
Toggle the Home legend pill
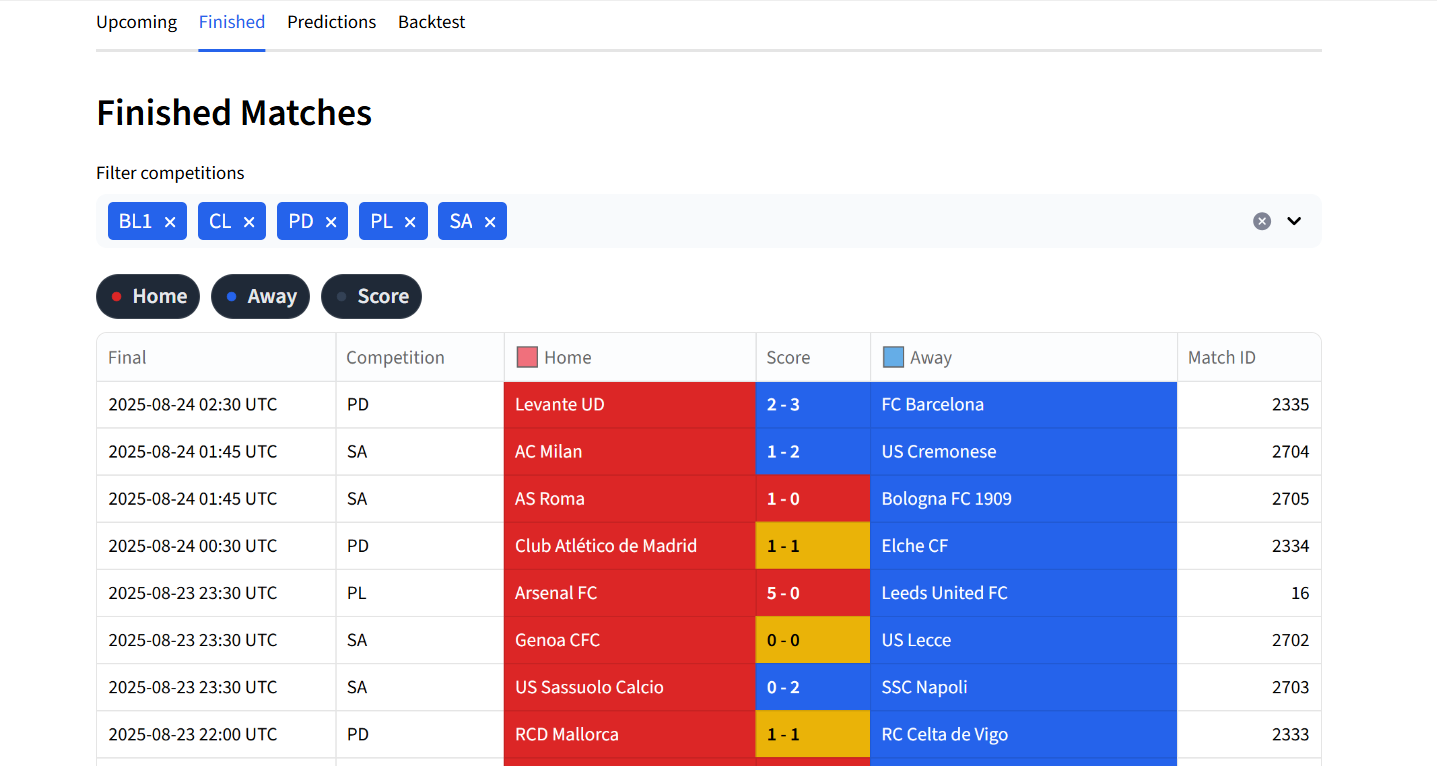(x=148, y=297)
